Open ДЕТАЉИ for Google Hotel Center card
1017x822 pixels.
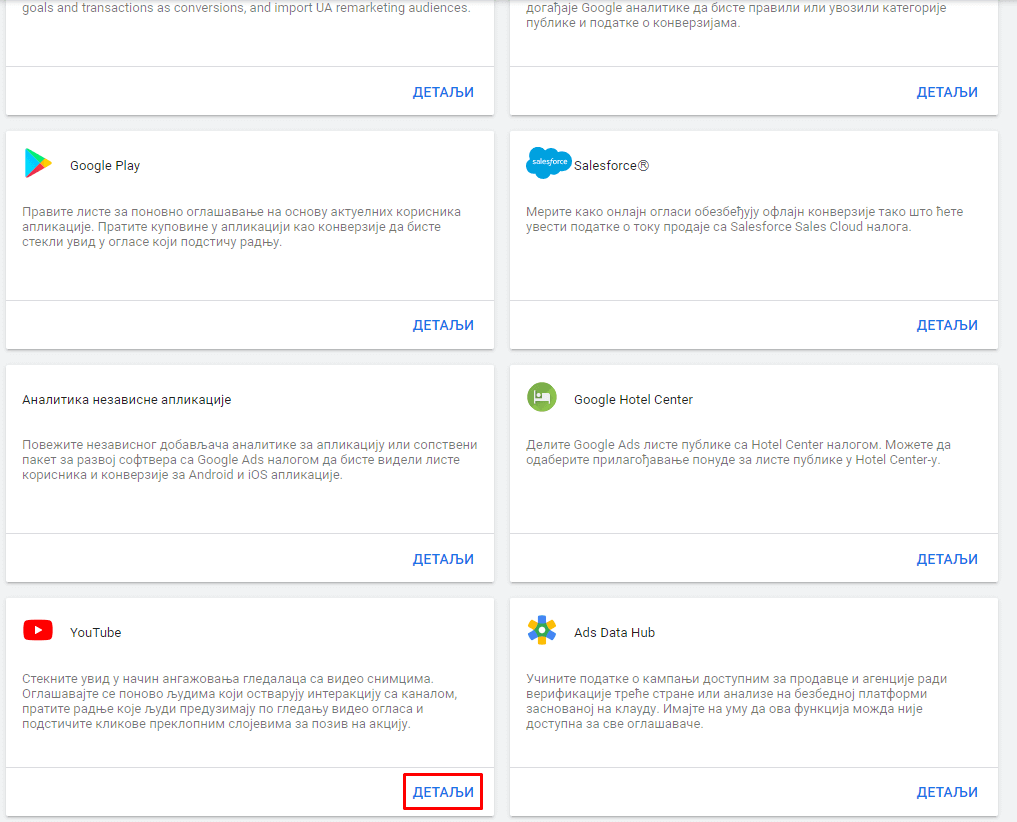[947, 559]
